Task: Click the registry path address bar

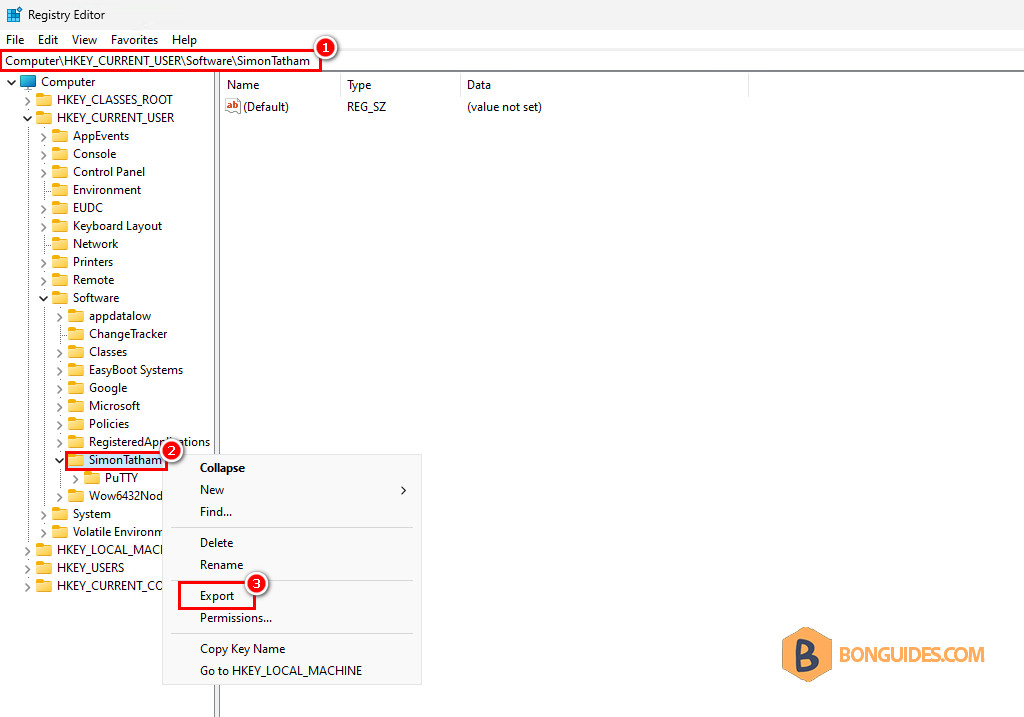Action: point(512,61)
